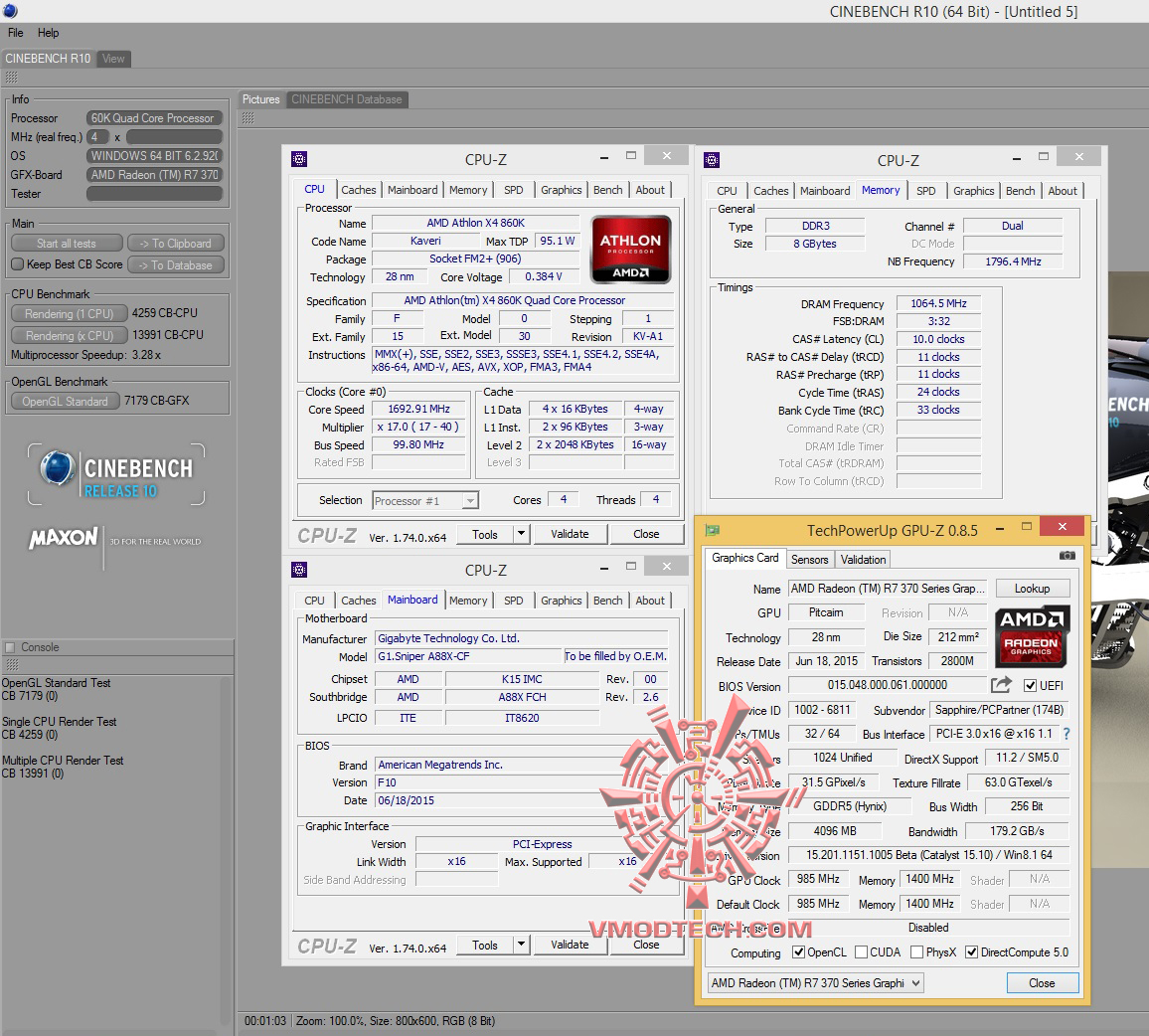Switch to the Sensors tab in GPU-Z

pos(809,560)
